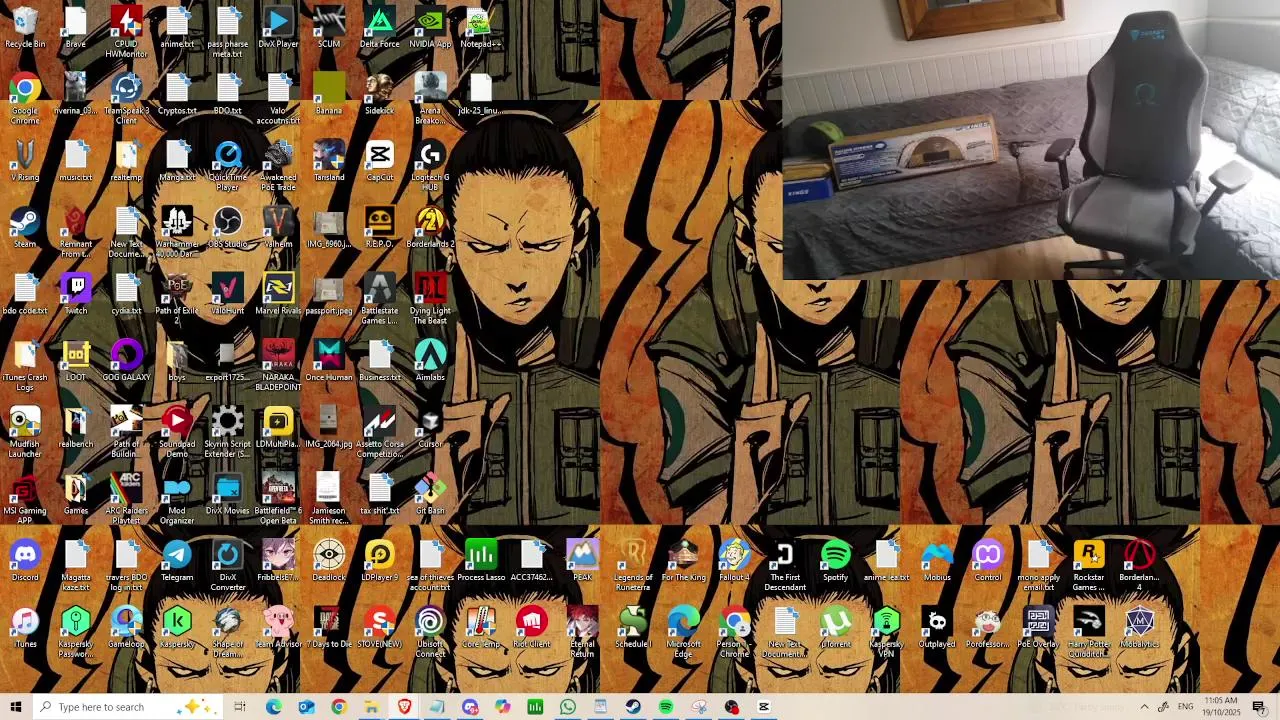Open the iTunes desktop shortcut
The height and width of the screenshot is (720, 1280).
pyautogui.click(x=25, y=628)
